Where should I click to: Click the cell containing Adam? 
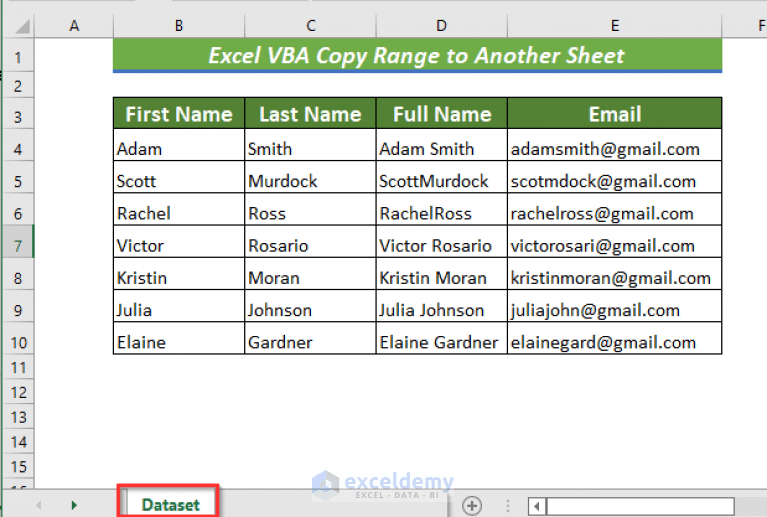179,145
